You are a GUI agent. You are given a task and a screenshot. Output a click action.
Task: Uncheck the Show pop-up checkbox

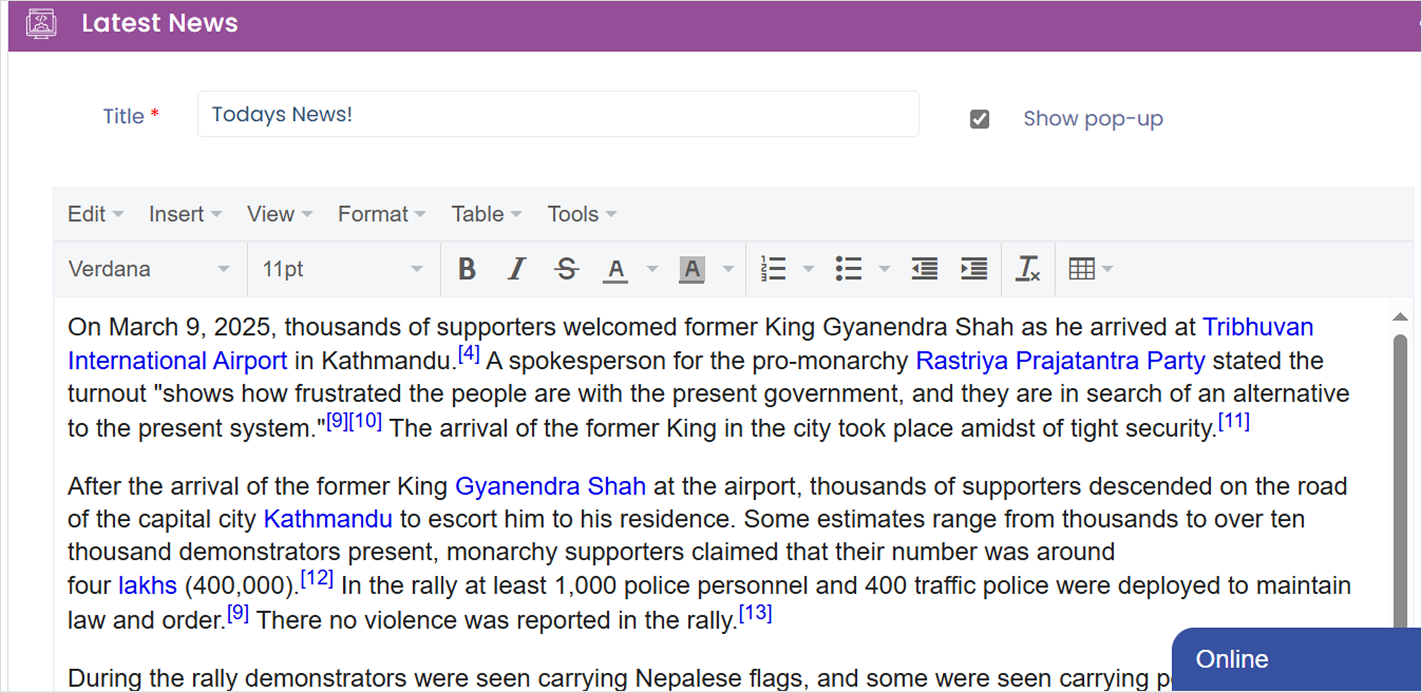click(x=980, y=119)
